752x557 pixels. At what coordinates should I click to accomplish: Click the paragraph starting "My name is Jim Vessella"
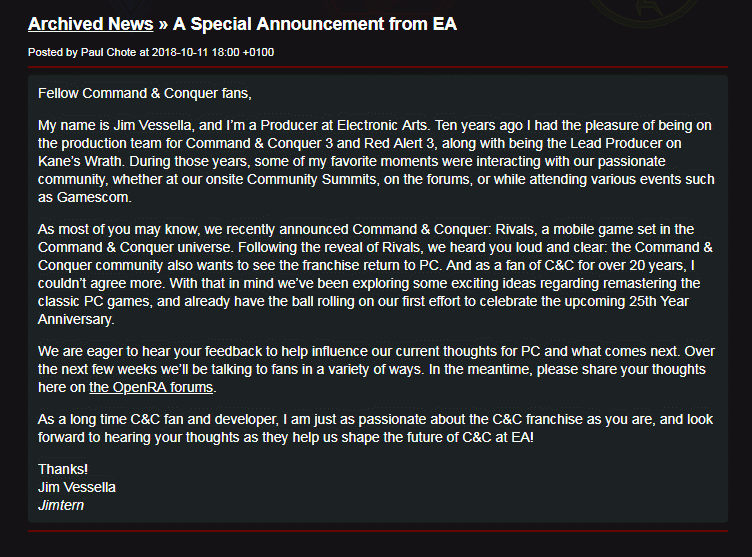[x=375, y=163]
